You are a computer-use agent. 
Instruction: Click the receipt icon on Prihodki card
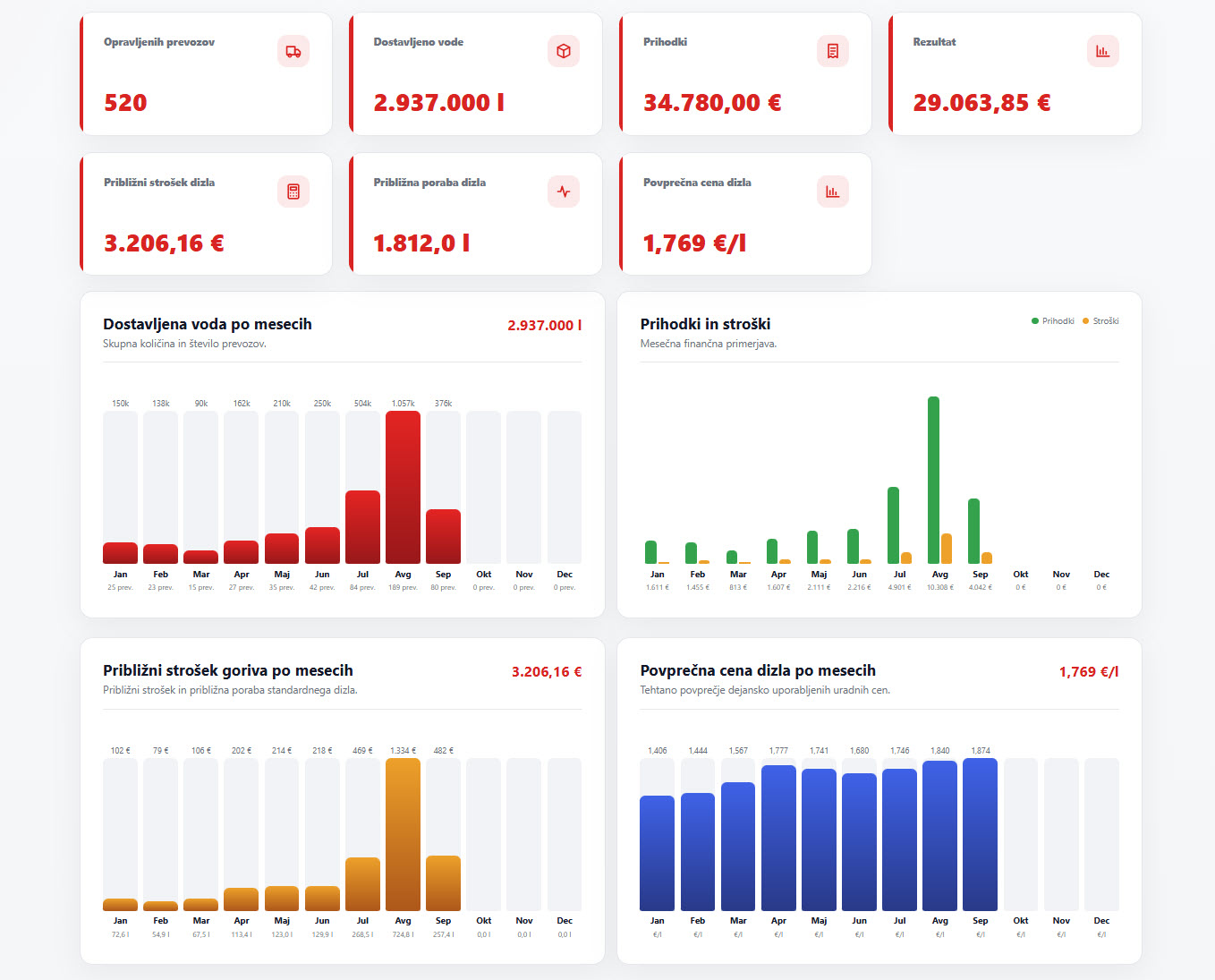pyautogui.click(x=833, y=51)
